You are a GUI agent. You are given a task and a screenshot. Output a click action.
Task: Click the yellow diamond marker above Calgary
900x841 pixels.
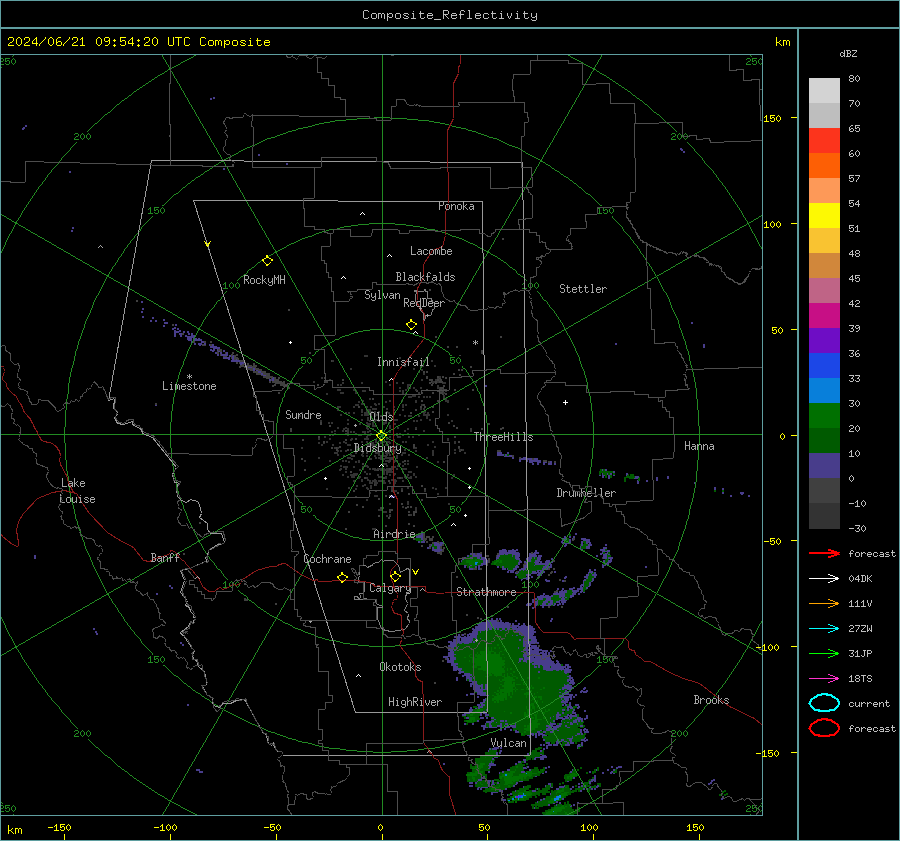tap(395, 576)
